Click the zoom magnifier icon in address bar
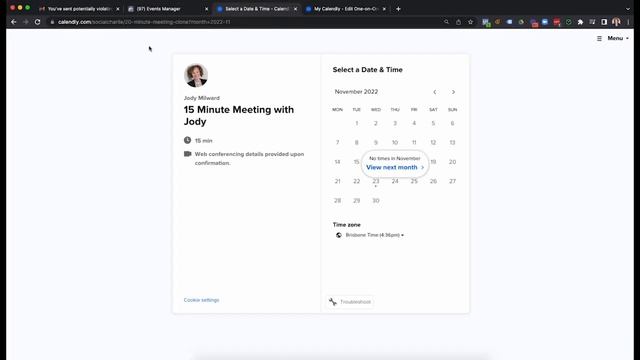 pyautogui.click(x=446, y=22)
